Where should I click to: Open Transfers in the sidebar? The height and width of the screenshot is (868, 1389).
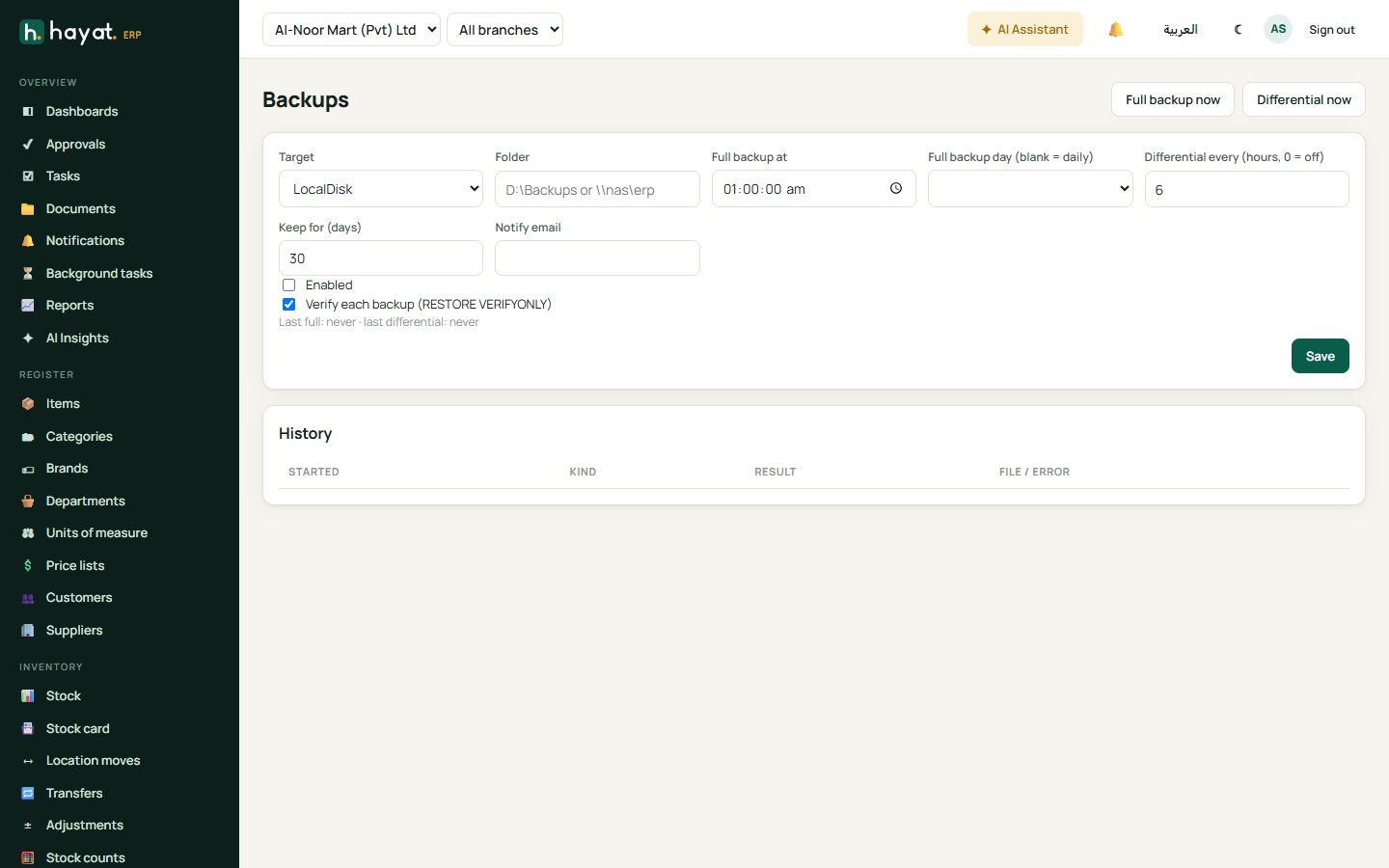click(74, 794)
